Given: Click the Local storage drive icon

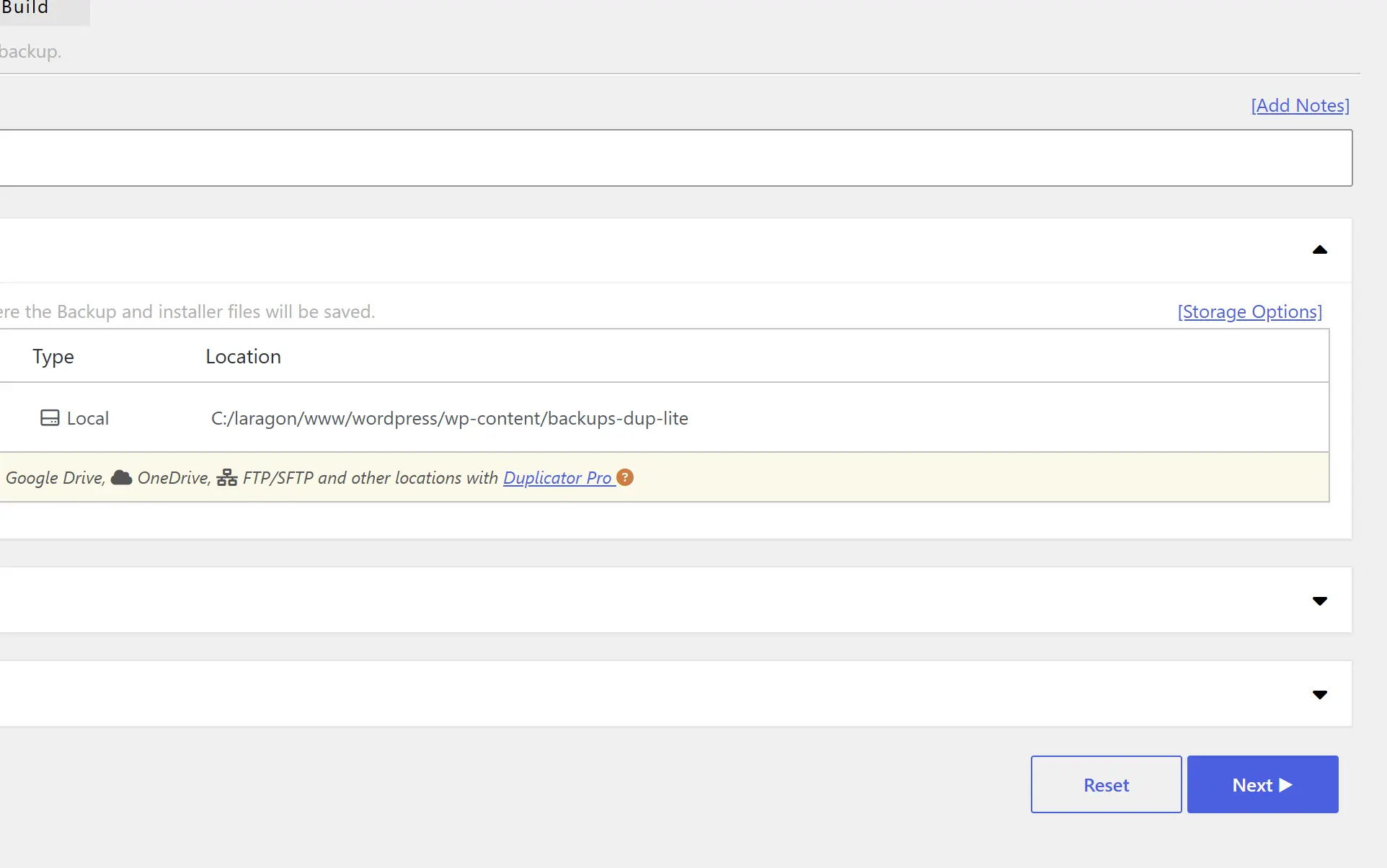Looking at the screenshot, I should tap(50, 418).
